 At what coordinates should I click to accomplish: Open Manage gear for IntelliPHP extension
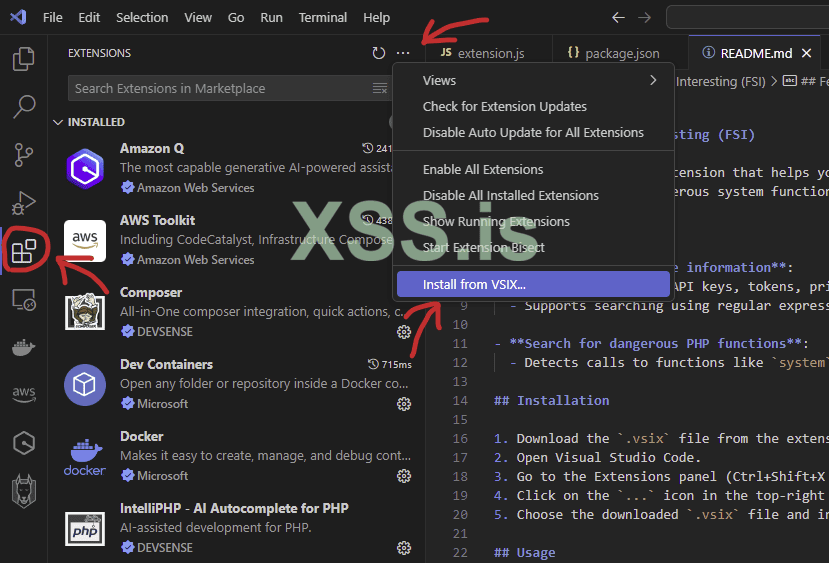tap(404, 548)
